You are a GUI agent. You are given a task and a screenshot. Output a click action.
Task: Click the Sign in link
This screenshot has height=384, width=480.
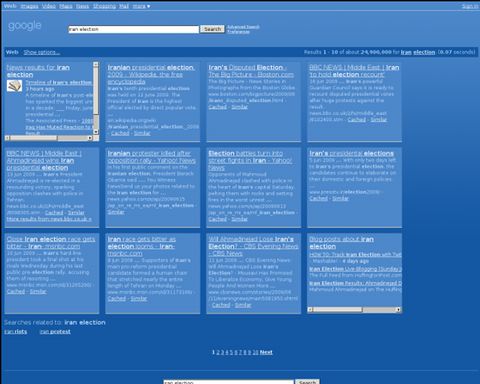coord(470,6)
